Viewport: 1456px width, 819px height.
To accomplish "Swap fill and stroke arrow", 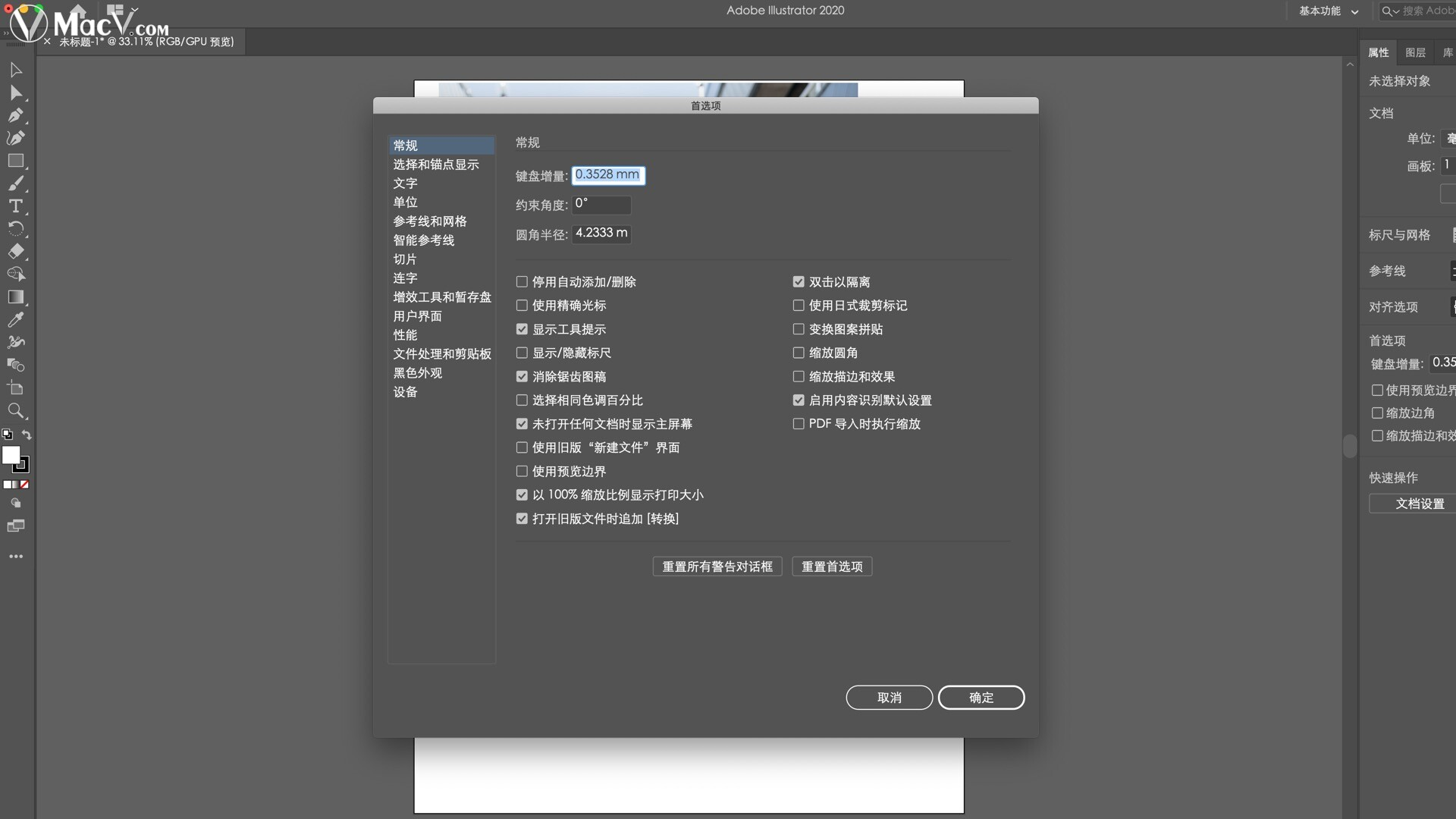I will pyautogui.click(x=27, y=435).
